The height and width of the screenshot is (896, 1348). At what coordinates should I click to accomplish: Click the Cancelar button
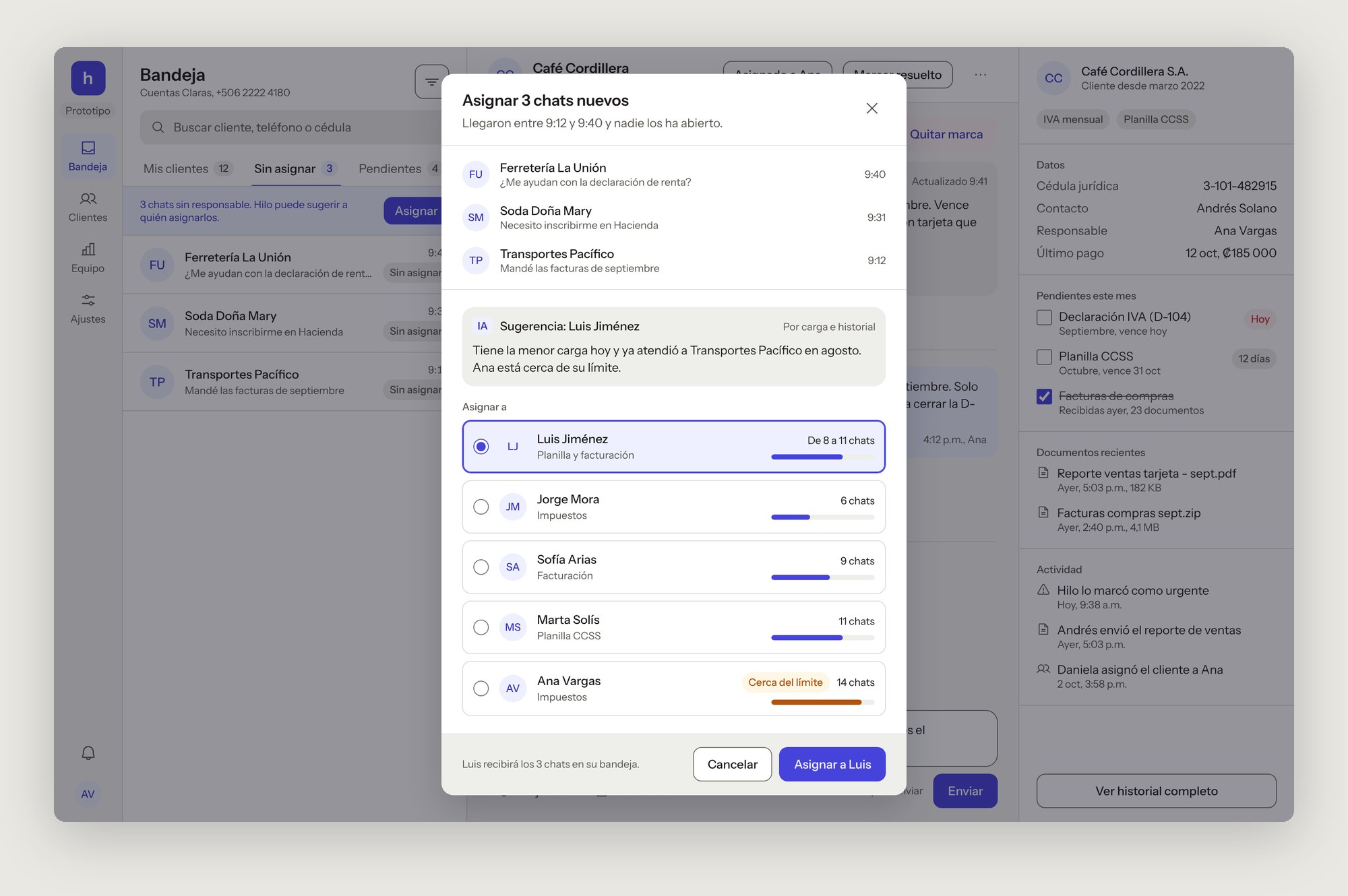tap(732, 764)
